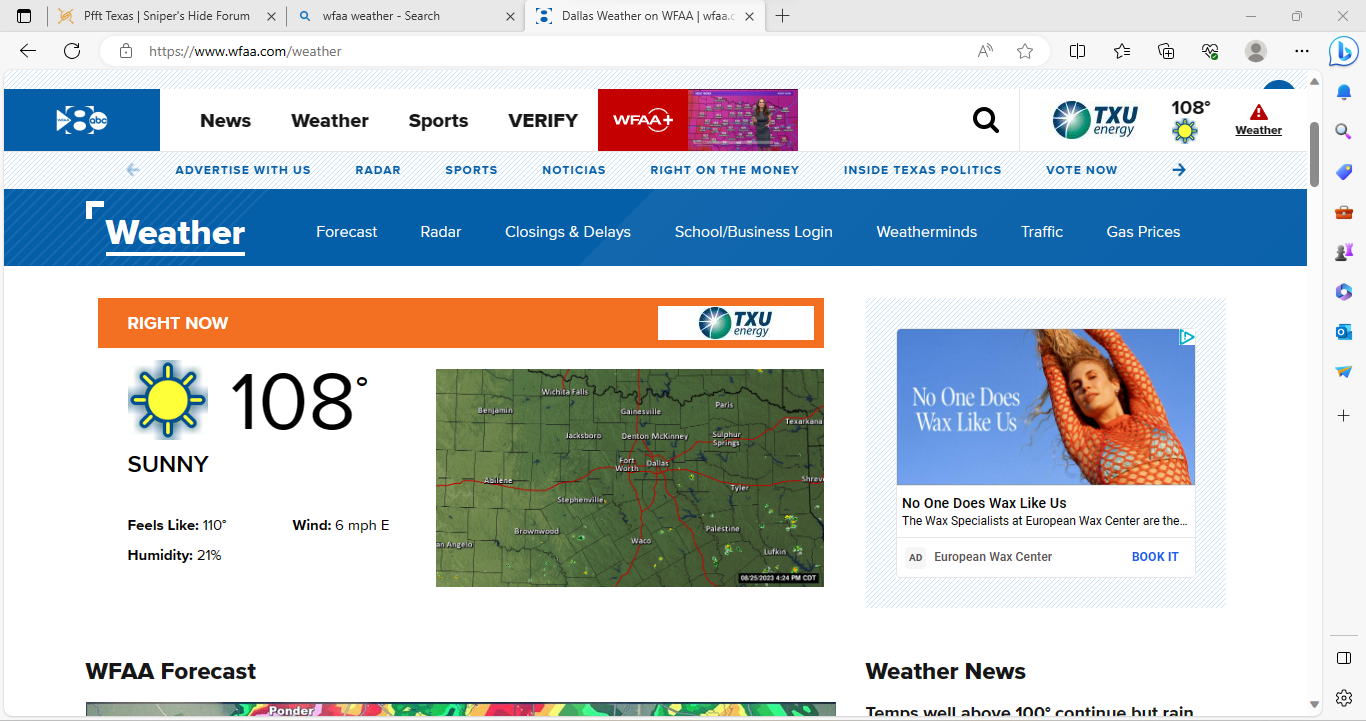
Task: Open Sports menu in WFAA header
Action: [438, 121]
